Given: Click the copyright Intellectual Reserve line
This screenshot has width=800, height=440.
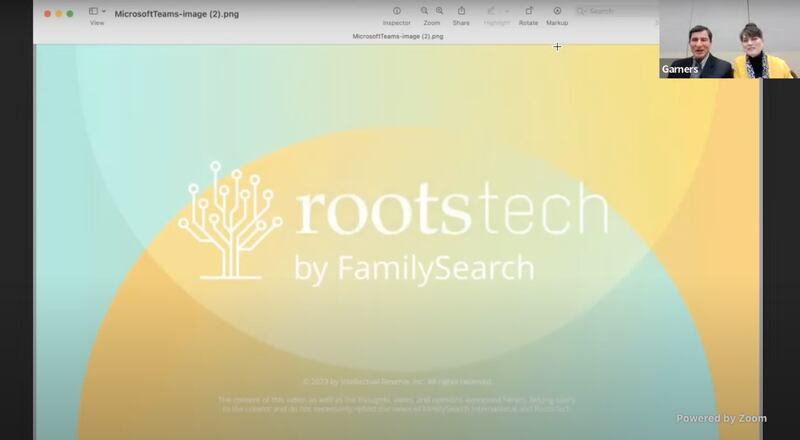Looking at the screenshot, I should 397,381.
